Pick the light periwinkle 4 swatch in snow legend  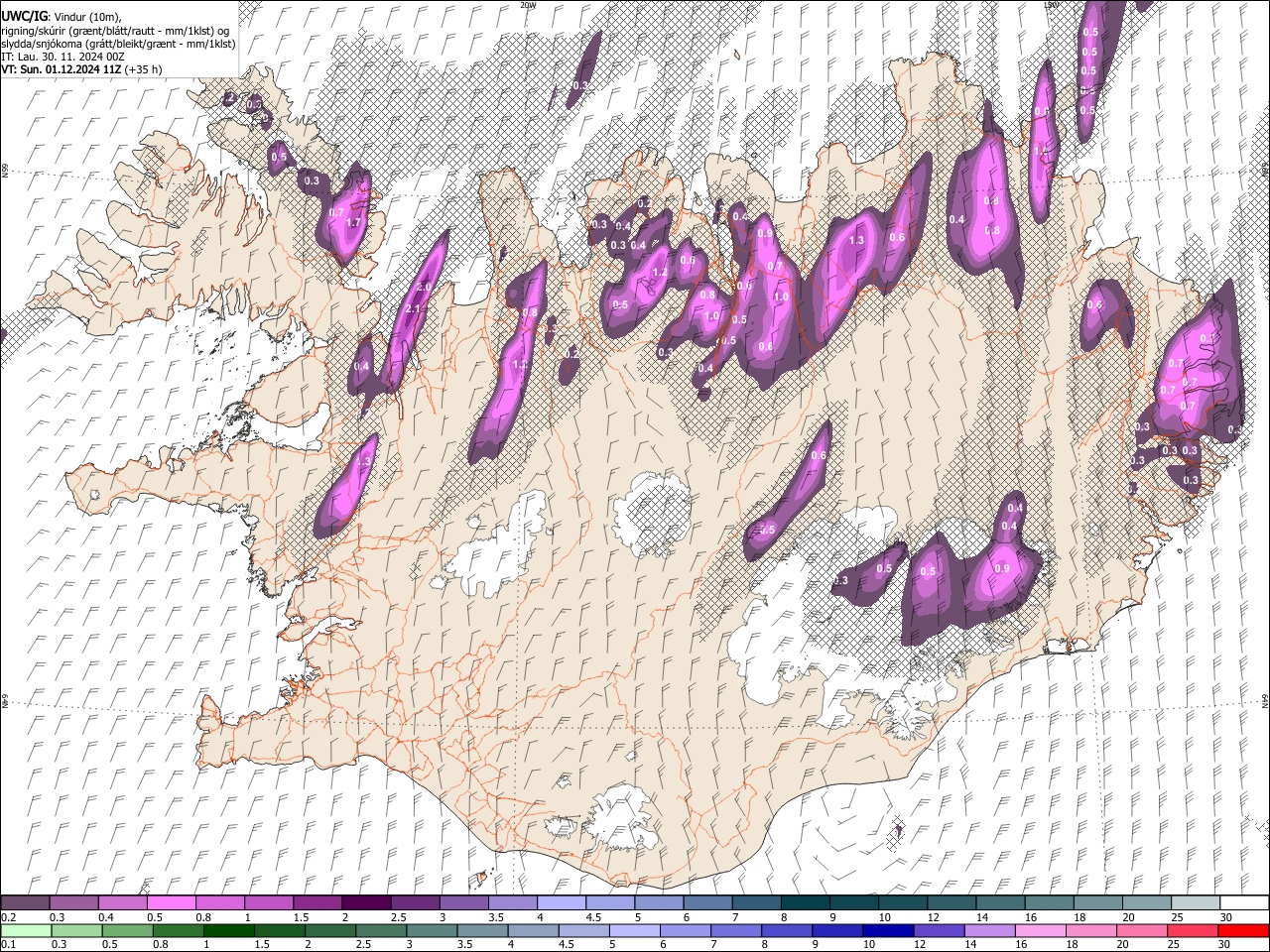[x=560, y=903]
